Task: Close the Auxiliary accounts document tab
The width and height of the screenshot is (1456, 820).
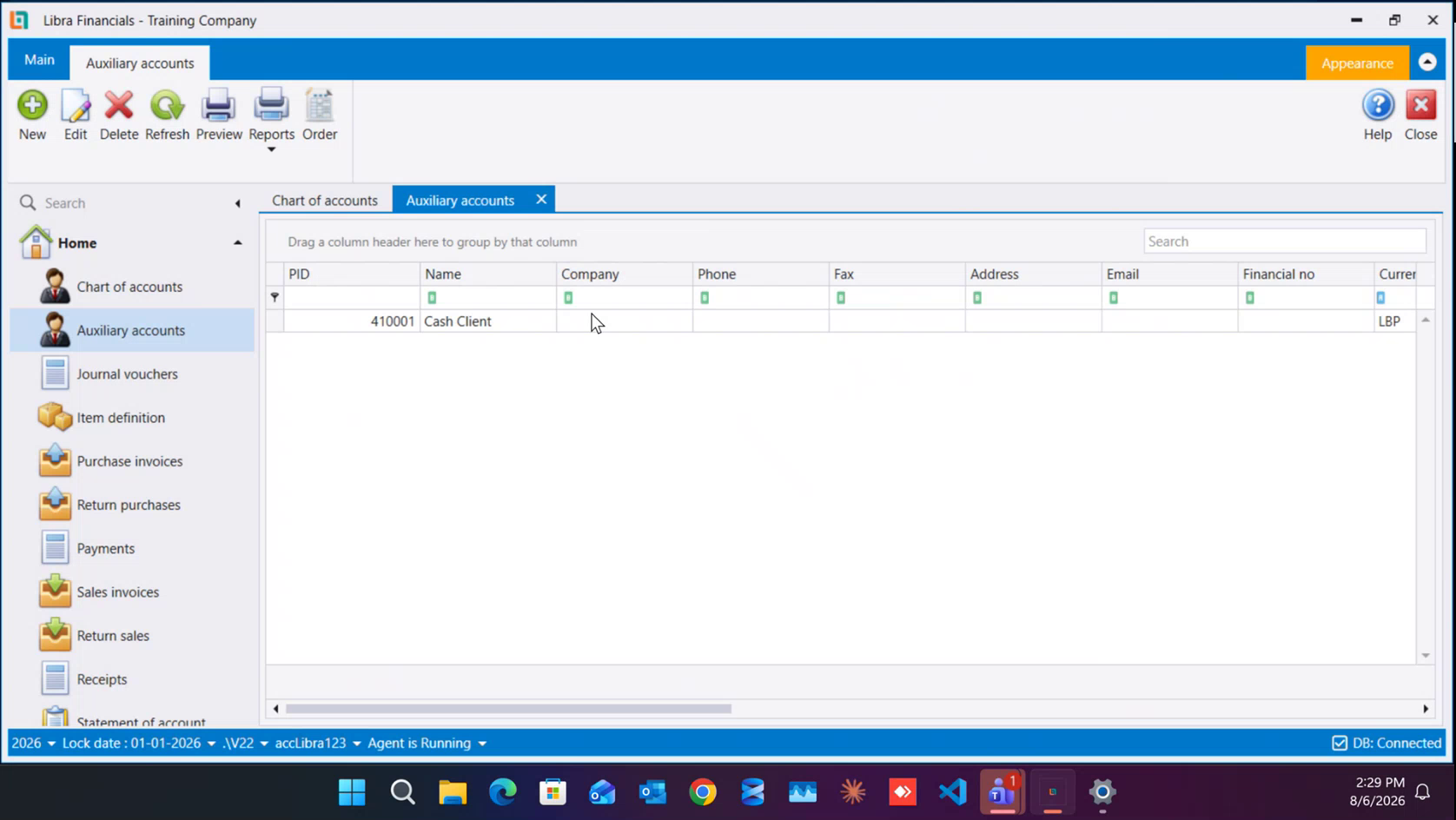Action: [x=541, y=199]
